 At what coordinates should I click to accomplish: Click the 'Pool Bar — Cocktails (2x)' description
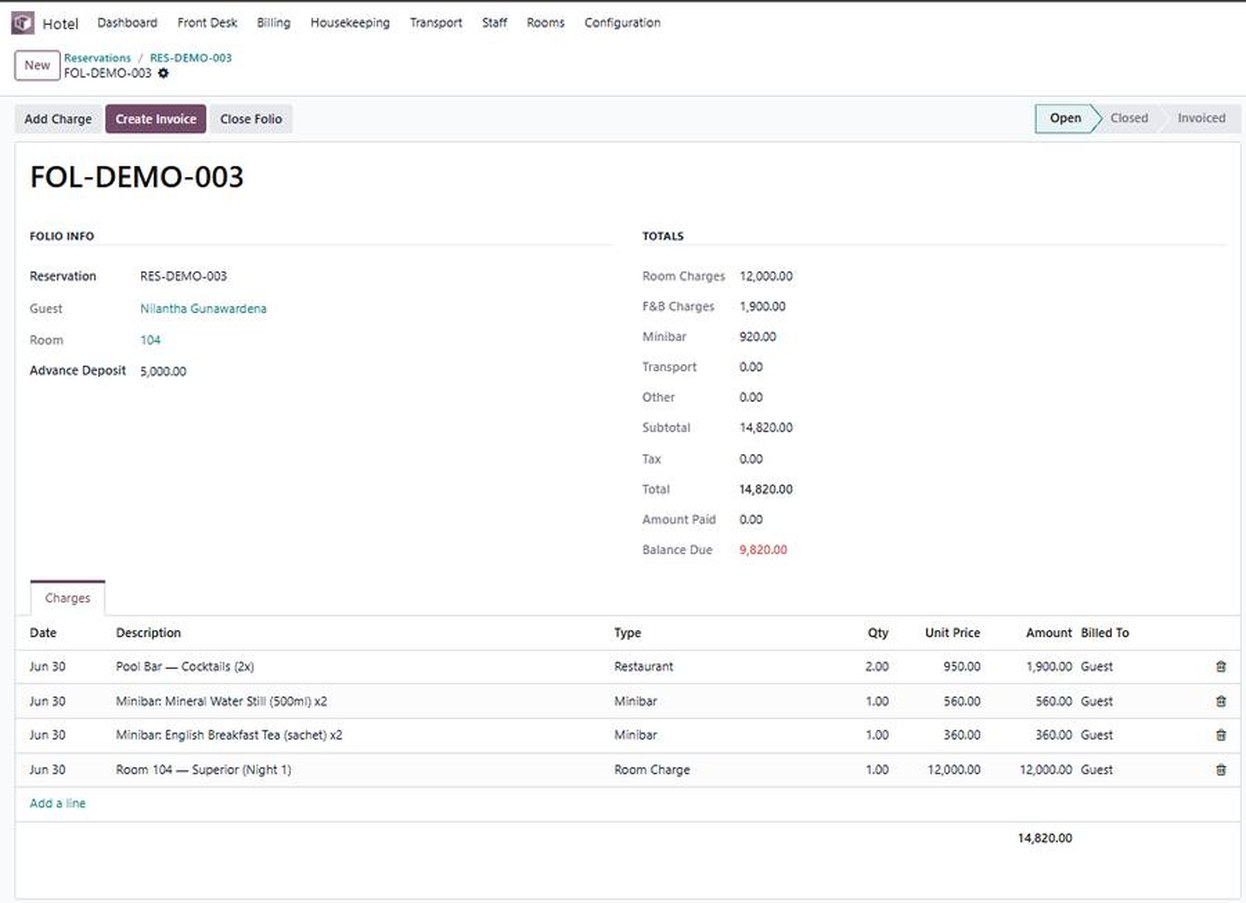(185, 667)
